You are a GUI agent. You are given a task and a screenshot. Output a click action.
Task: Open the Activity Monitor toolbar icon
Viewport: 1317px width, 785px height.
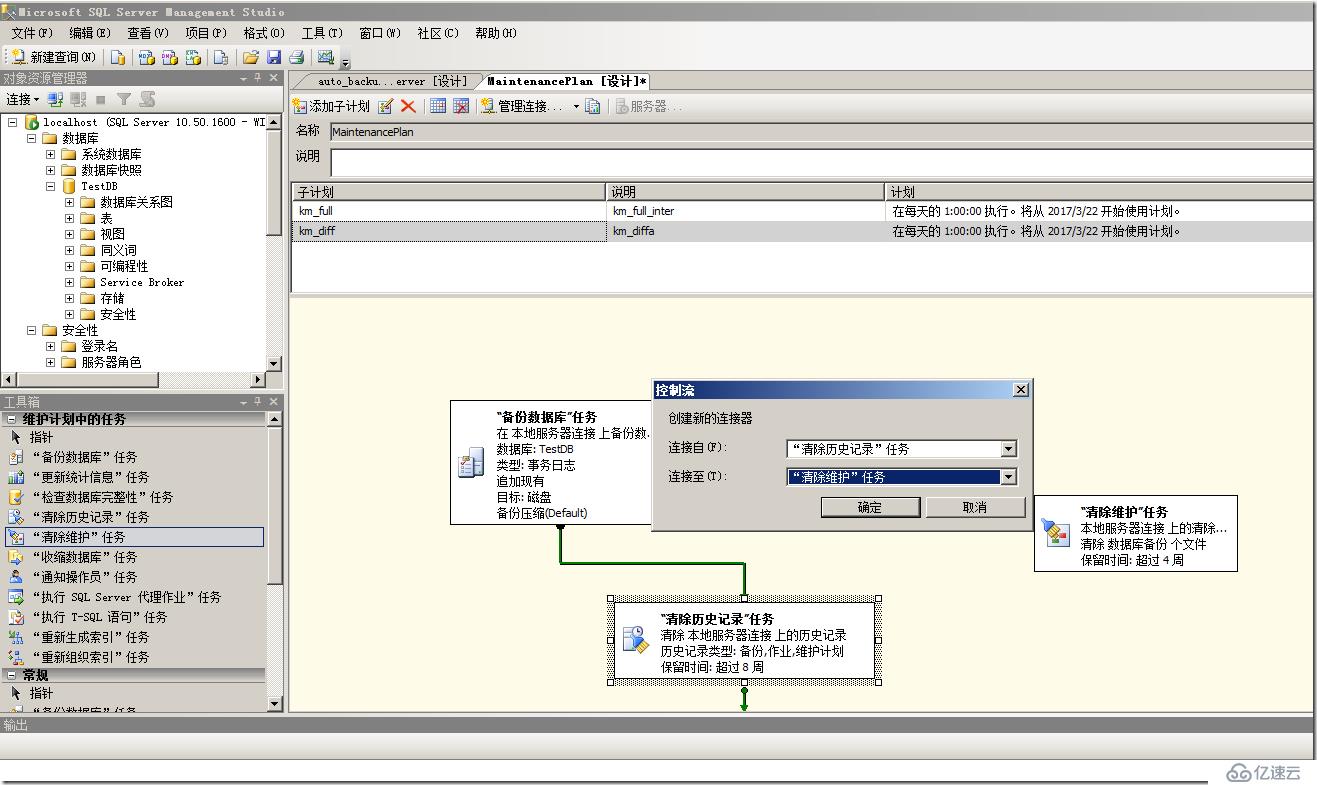325,57
